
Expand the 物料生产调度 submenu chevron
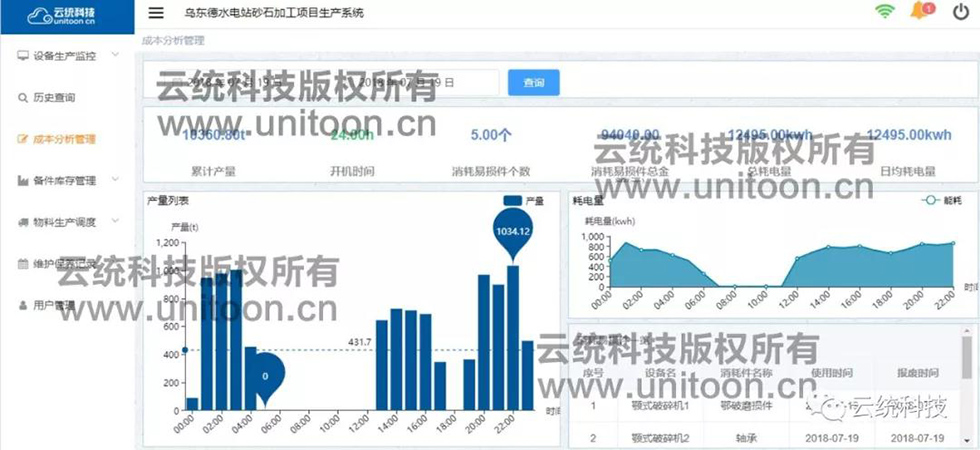tap(115, 221)
